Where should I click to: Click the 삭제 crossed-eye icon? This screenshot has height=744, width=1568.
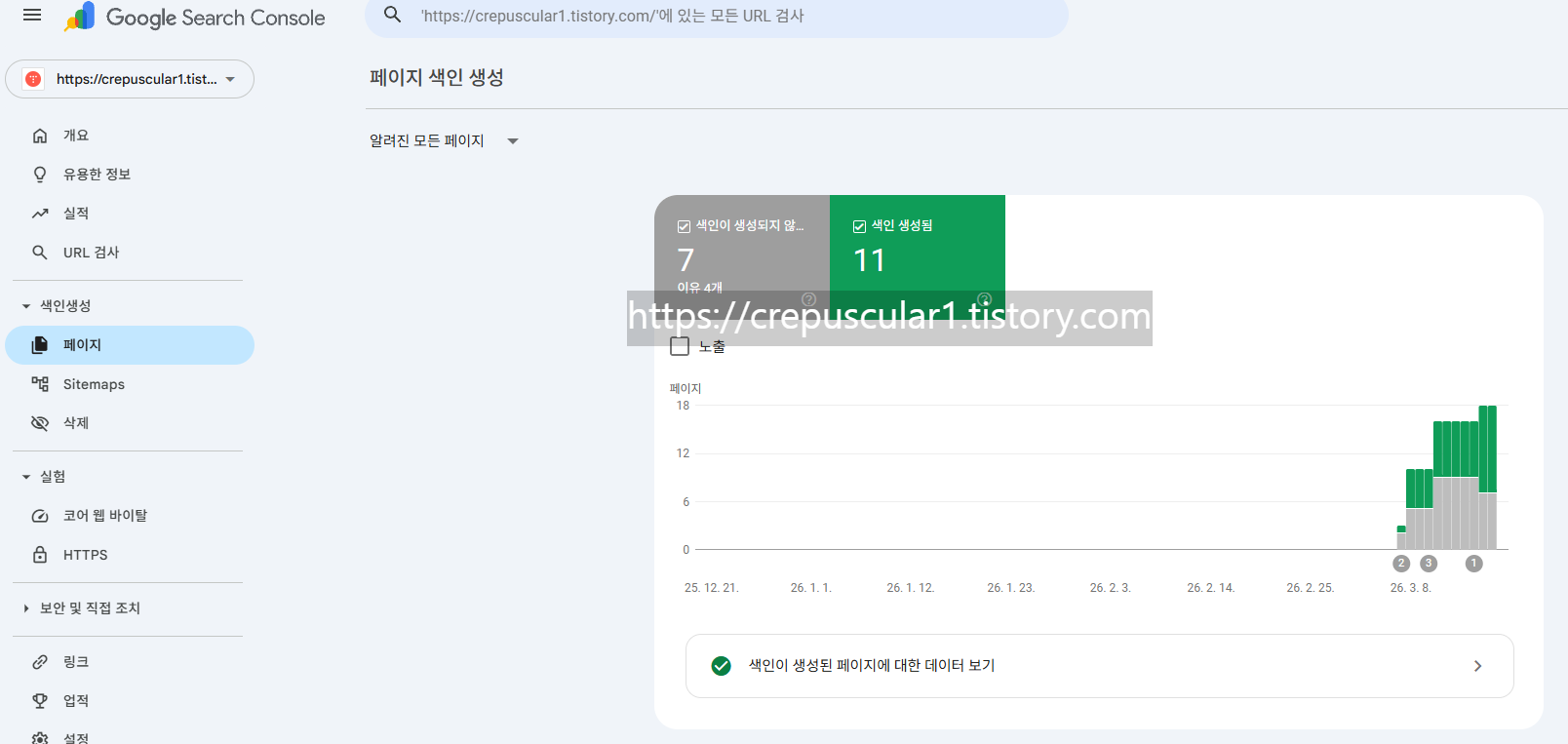tap(40, 423)
